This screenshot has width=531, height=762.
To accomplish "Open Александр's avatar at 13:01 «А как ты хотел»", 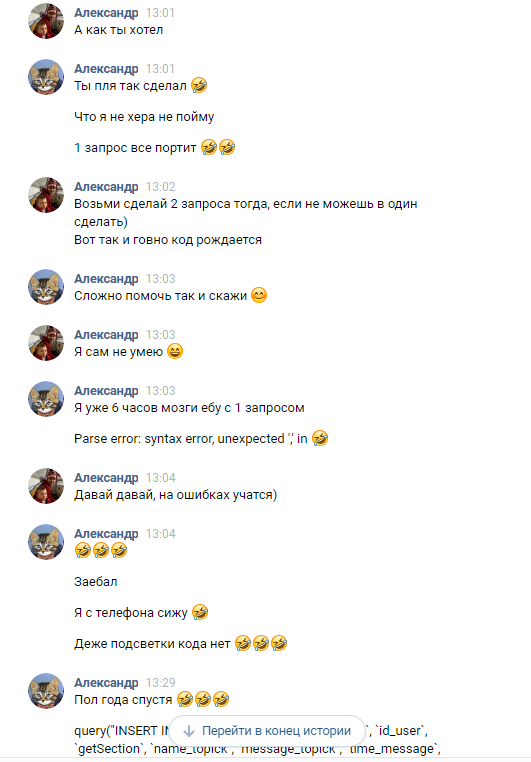I will point(46,21).
